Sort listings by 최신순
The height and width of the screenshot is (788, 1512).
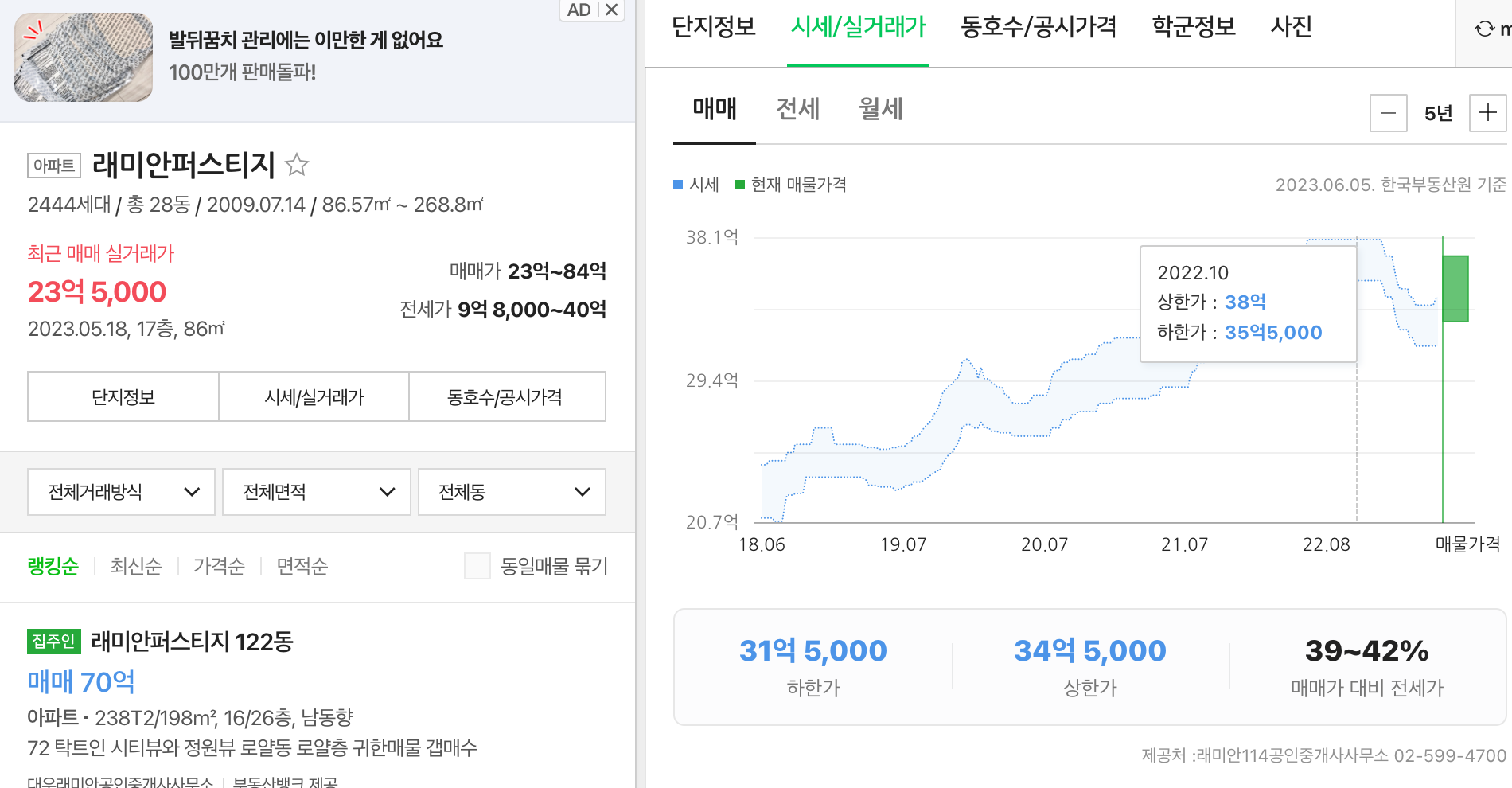136,566
